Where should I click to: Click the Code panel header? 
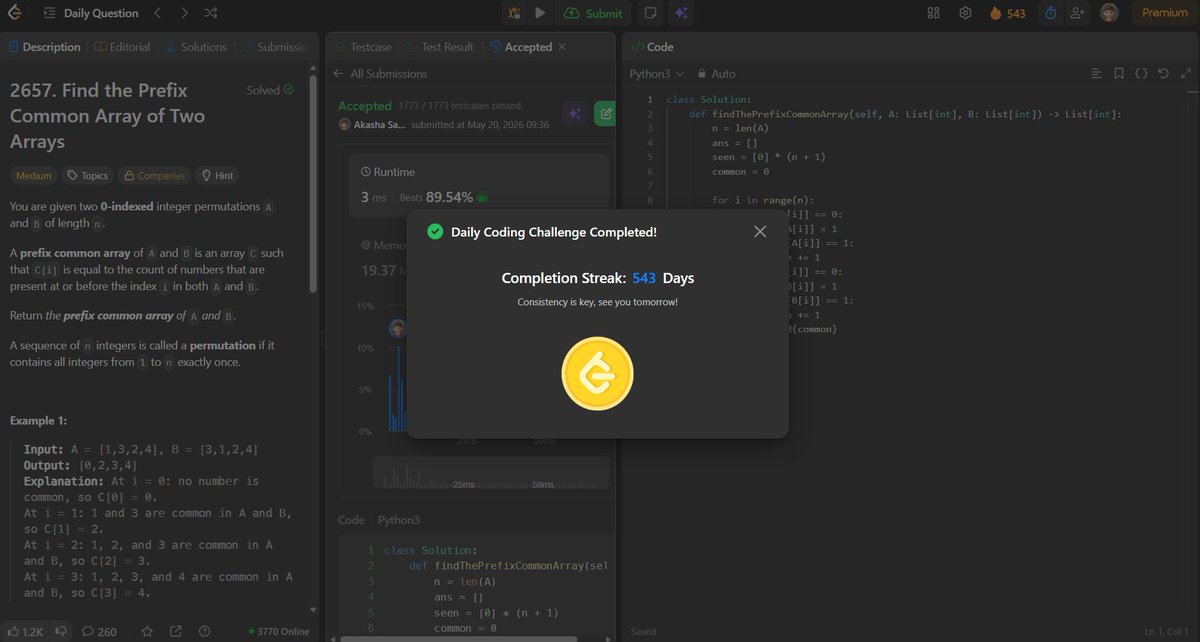coord(653,47)
